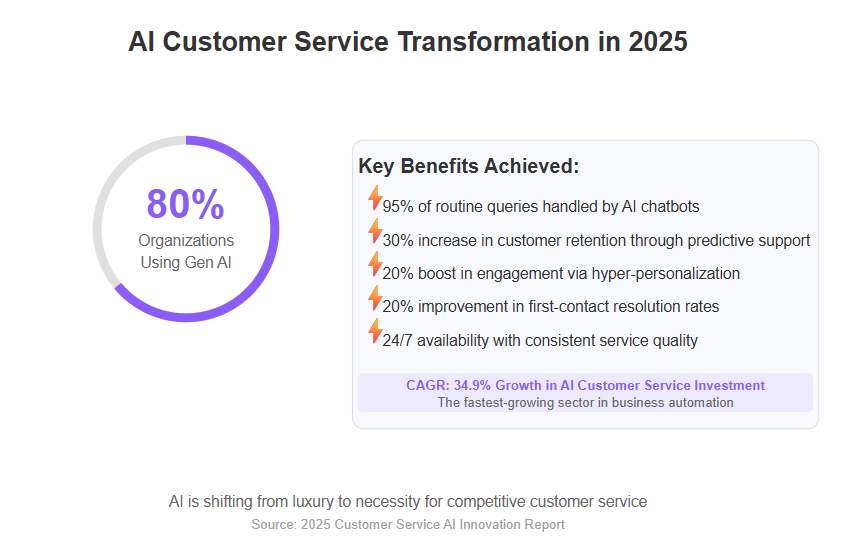This screenshot has height=548, width=852.
Task: Select the hyper-personalization engagement benefit text
Action: click(x=561, y=273)
